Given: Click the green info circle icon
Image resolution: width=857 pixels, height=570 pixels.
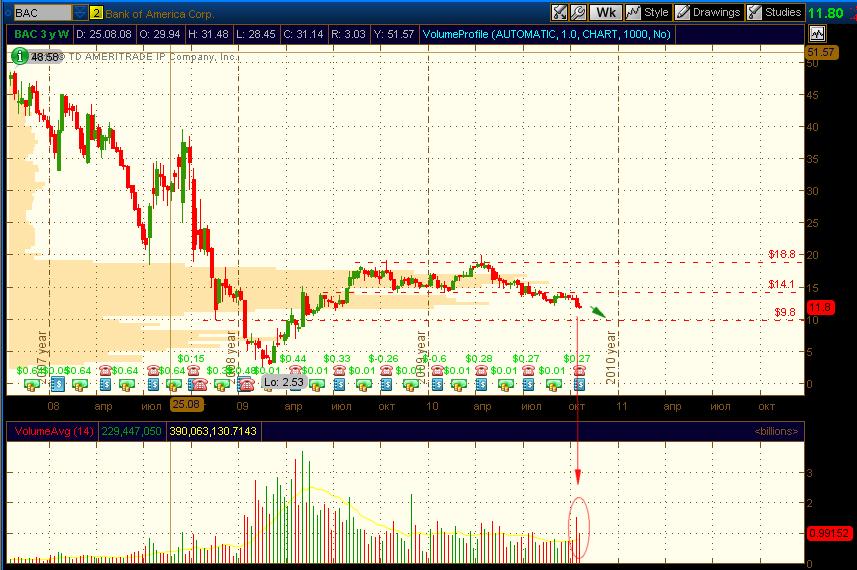Looking at the screenshot, I should [x=19, y=57].
